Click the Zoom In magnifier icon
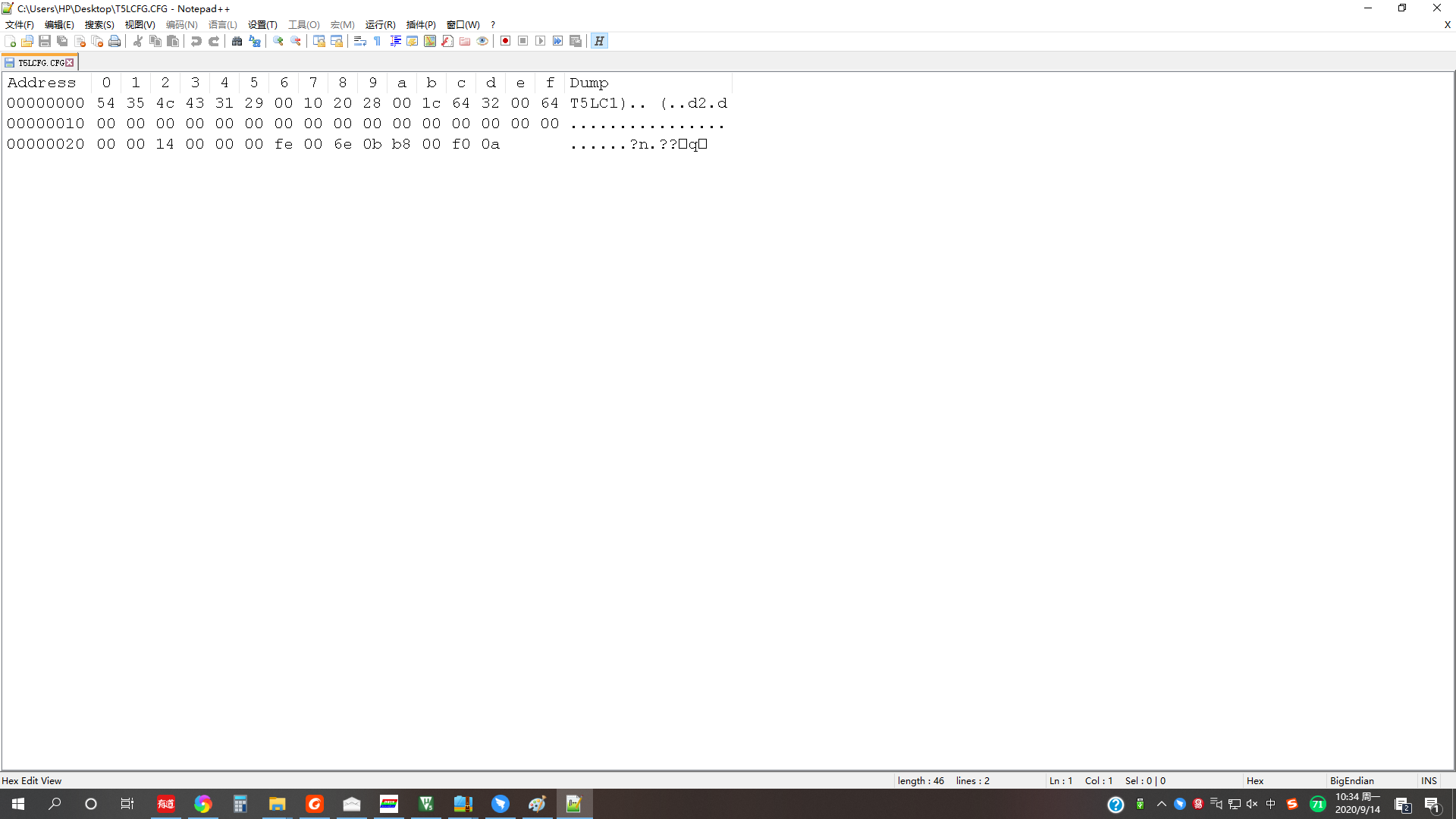The width and height of the screenshot is (1456, 819). pyautogui.click(x=278, y=41)
